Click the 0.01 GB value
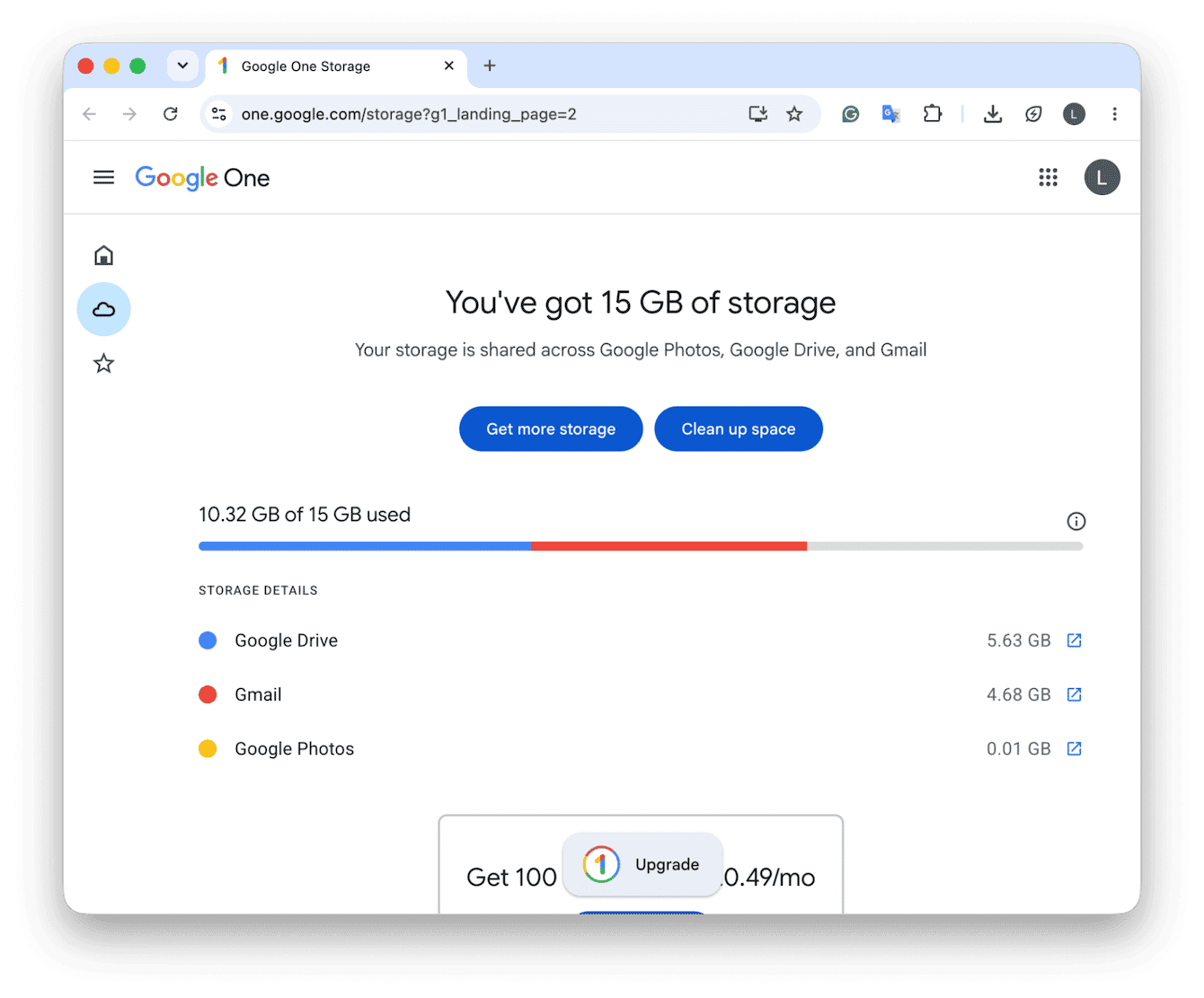The height and width of the screenshot is (998, 1204). [x=1018, y=748]
